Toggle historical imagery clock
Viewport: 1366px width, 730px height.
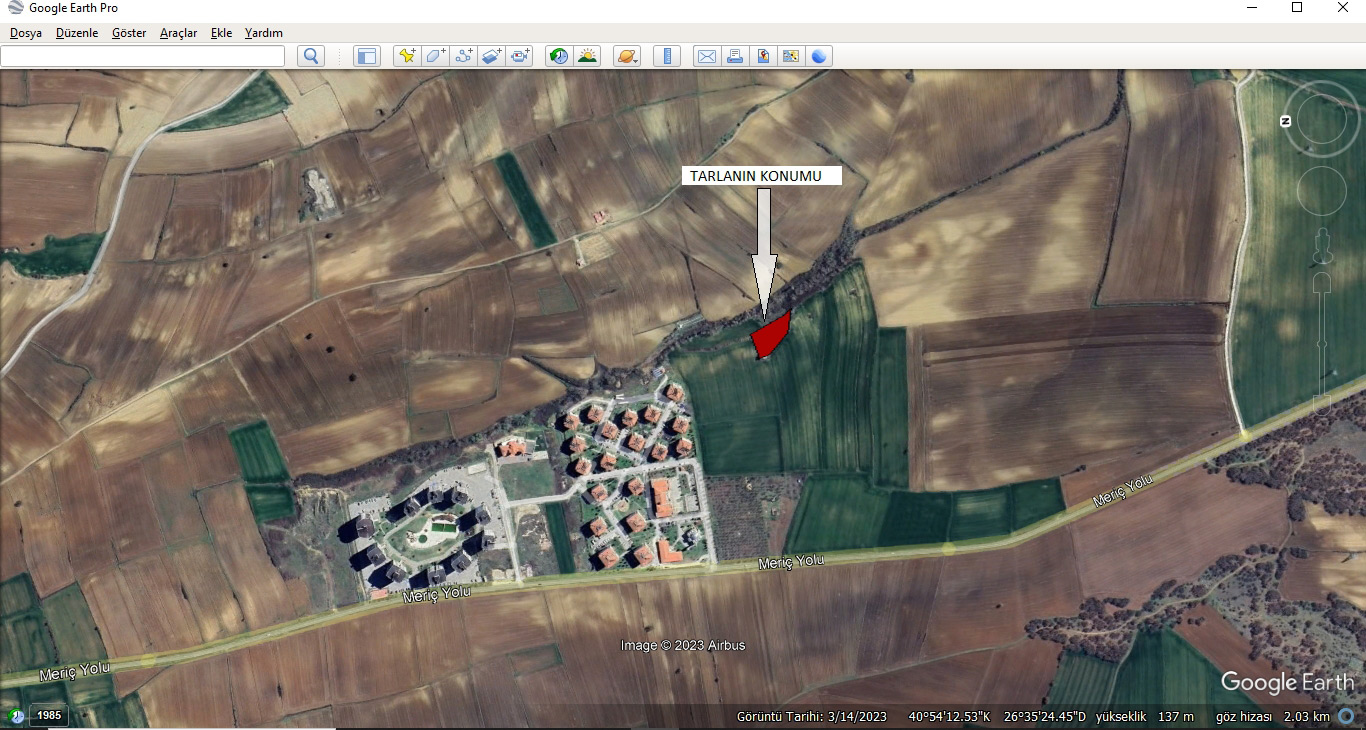(x=559, y=56)
